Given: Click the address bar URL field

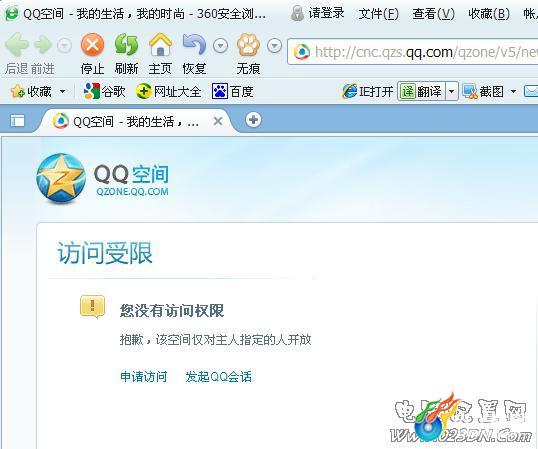Looking at the screenshot, I should (413, 52).
